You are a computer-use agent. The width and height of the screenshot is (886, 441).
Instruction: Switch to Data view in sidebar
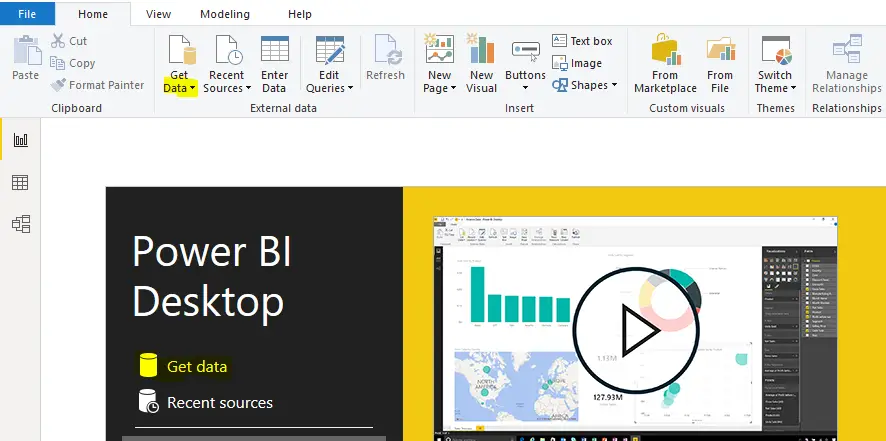point(20,183)
